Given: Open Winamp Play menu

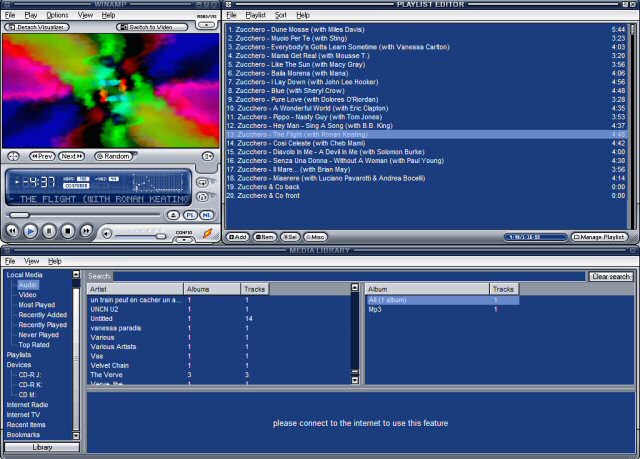Looking at the screenshot, I should tap(31, 15).
